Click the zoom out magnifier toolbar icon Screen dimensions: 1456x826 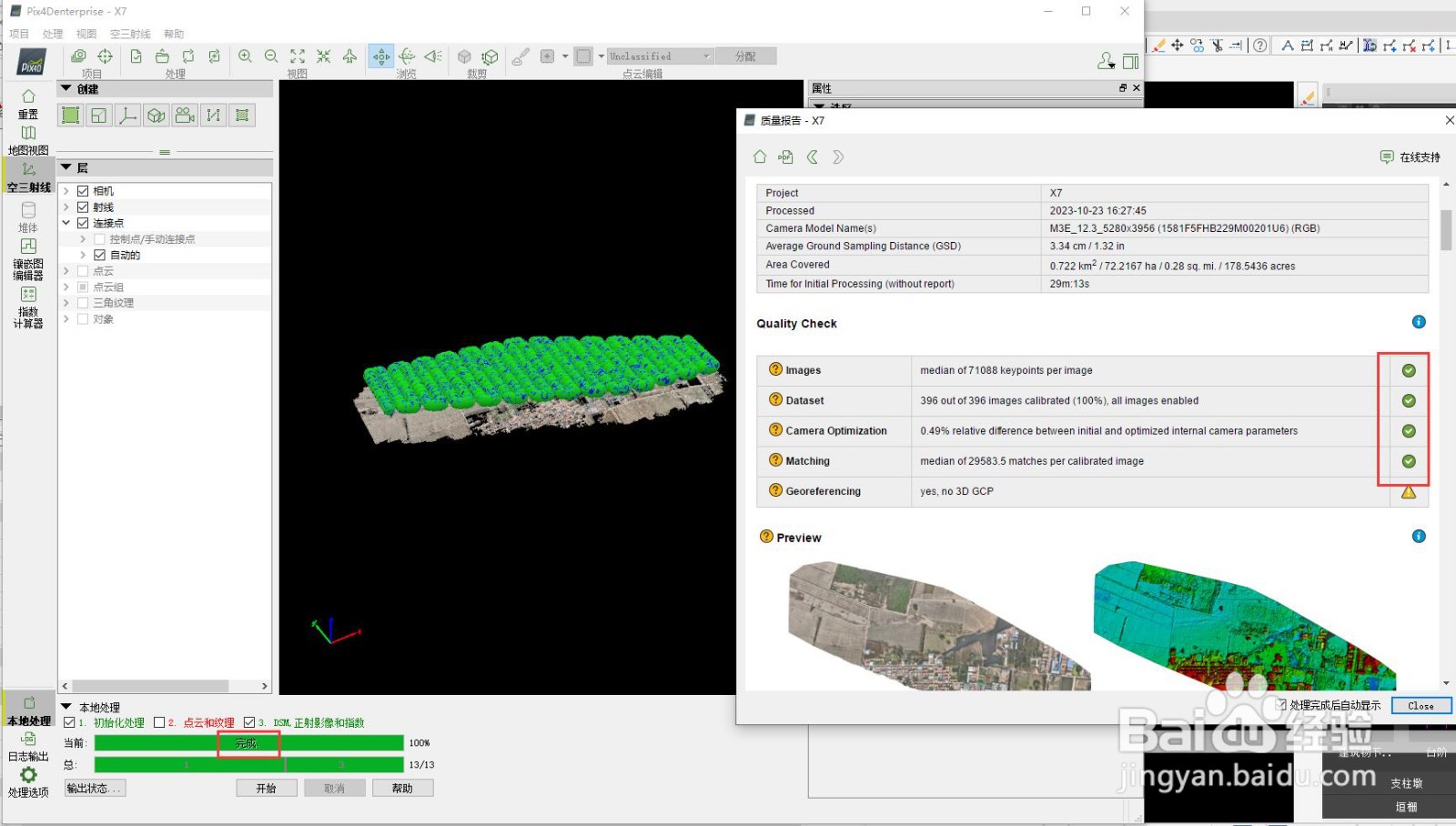(x=271, y=56)
